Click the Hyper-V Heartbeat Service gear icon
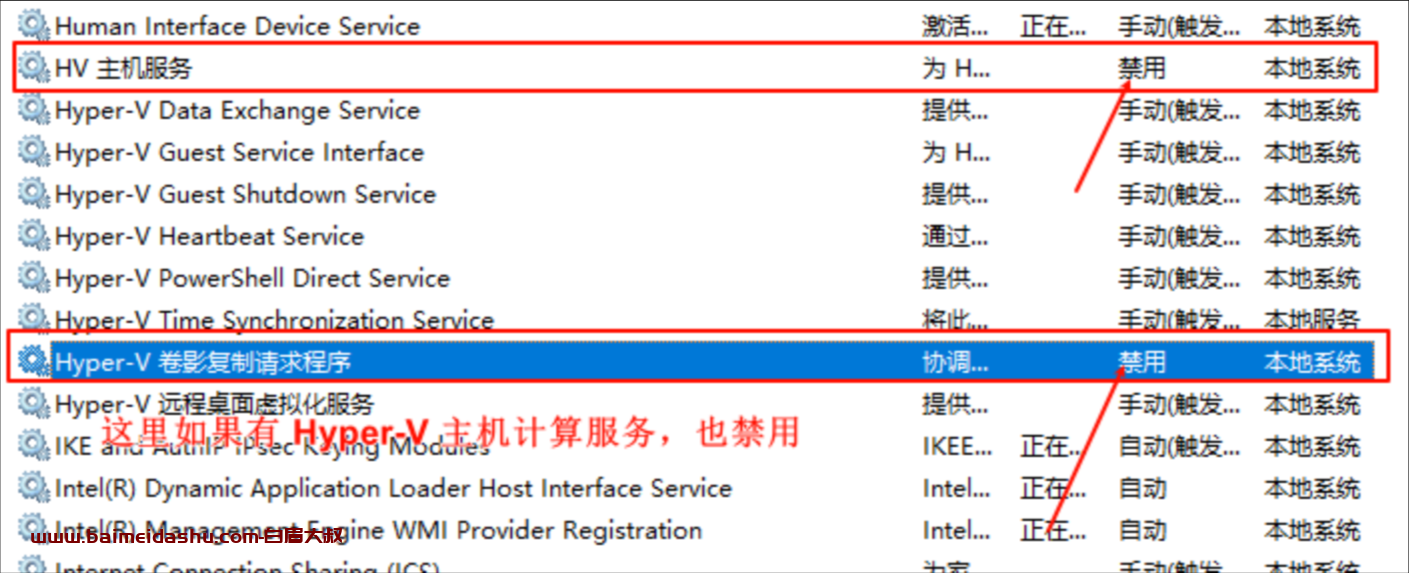 point(34,235)
